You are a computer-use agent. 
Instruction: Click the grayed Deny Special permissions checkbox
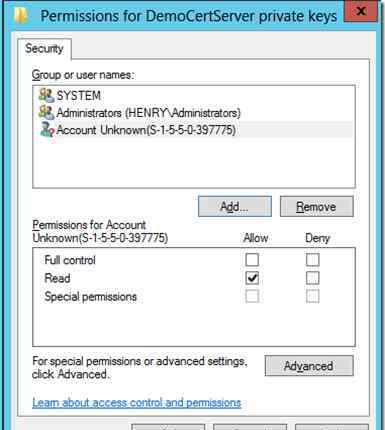tap(313, 296)
